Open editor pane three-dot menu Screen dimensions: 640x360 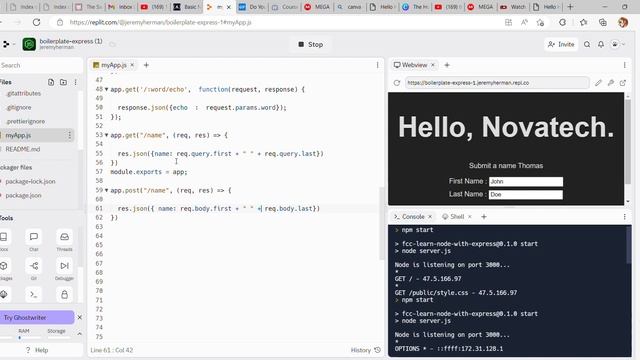point(378,65)
